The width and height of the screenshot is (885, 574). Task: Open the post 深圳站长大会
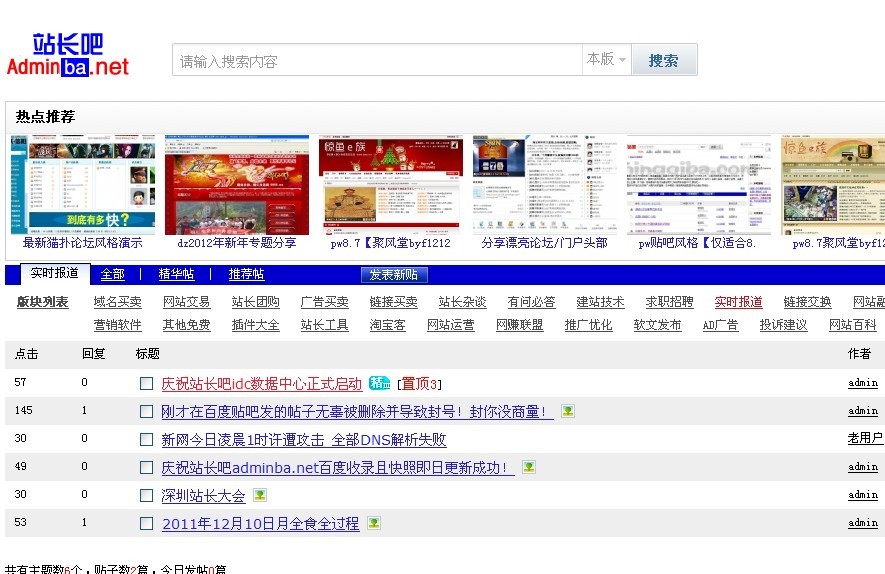coord(203,496)
